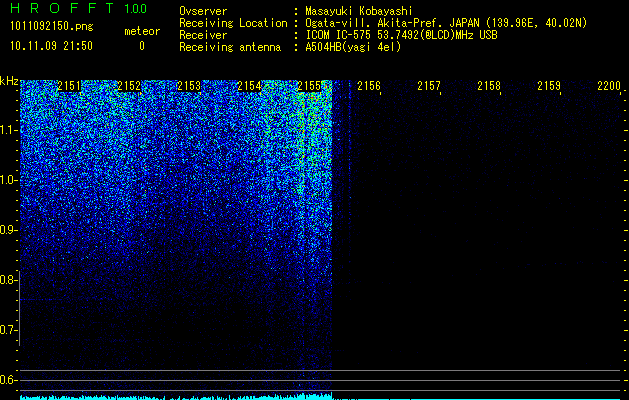Click the 2158 time marker

[x=489, y=86]
